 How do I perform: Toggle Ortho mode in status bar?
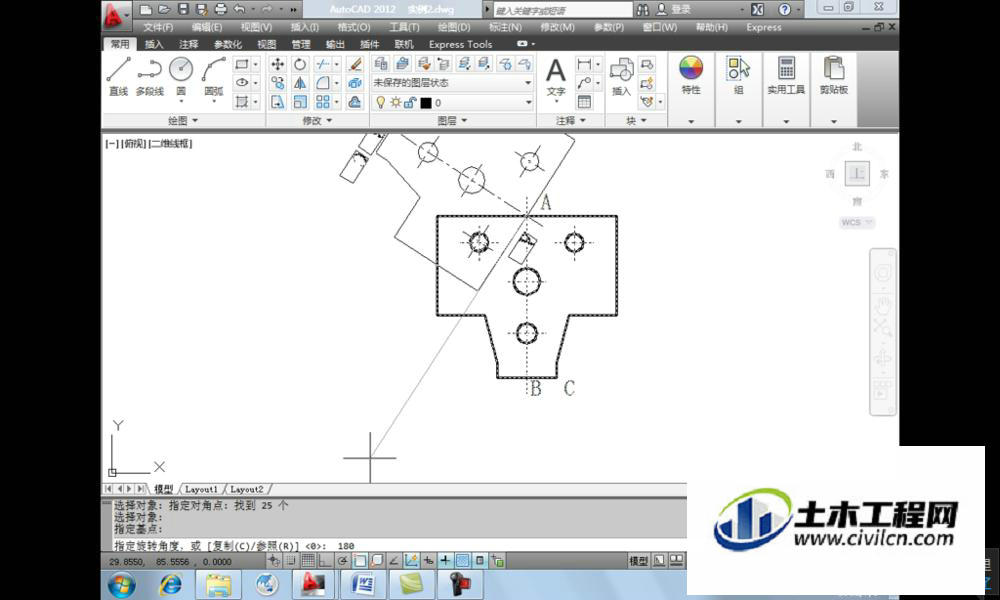pos(325,561)
